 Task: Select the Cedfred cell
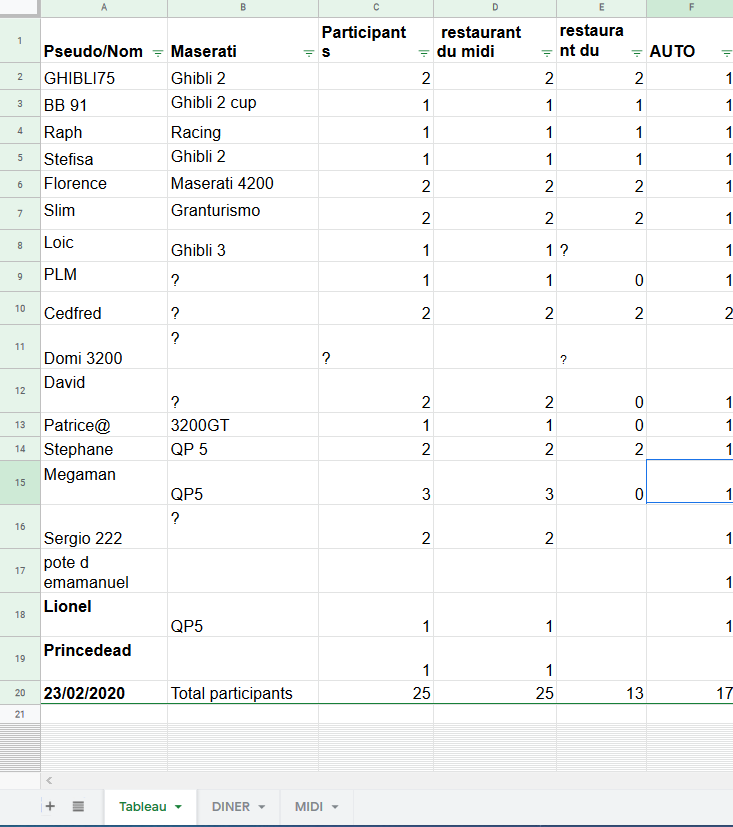click(104, 309)
